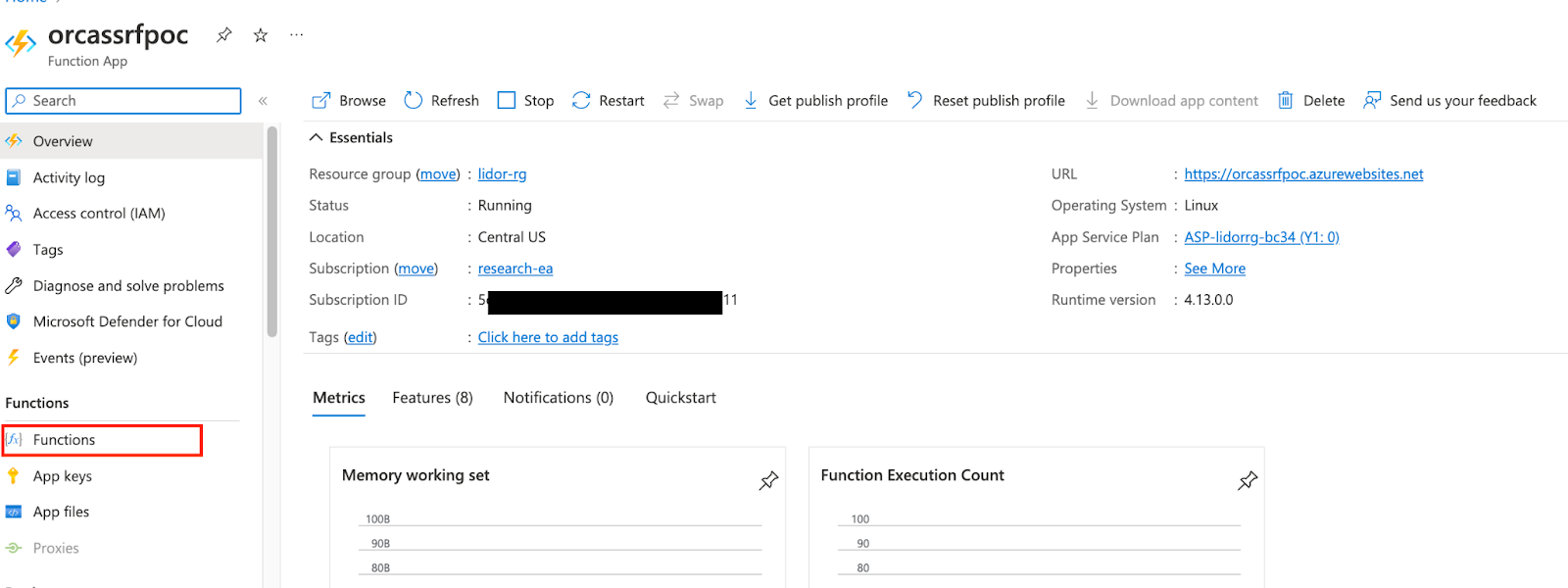Open the research-ea subscription link

515,269
